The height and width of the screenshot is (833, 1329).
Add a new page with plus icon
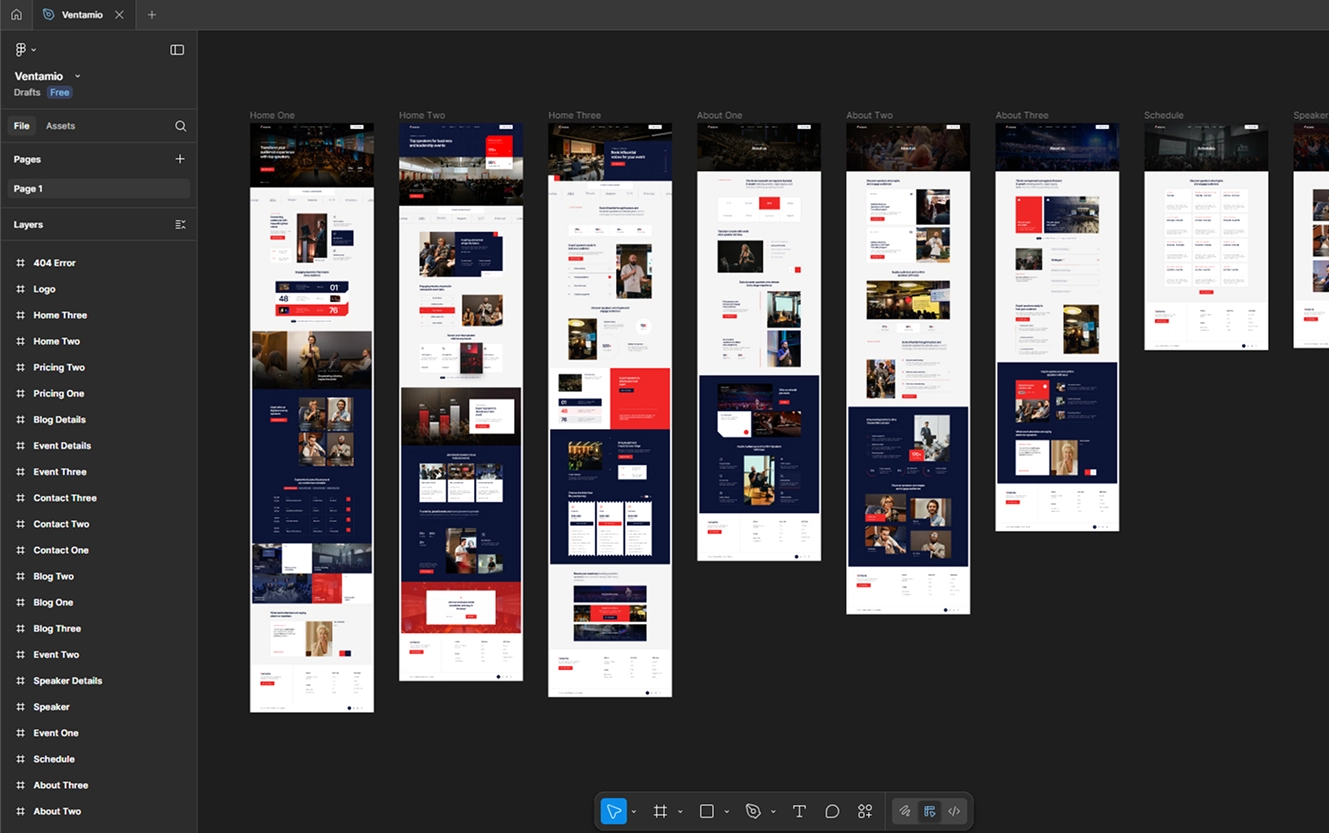click(180, 159)
